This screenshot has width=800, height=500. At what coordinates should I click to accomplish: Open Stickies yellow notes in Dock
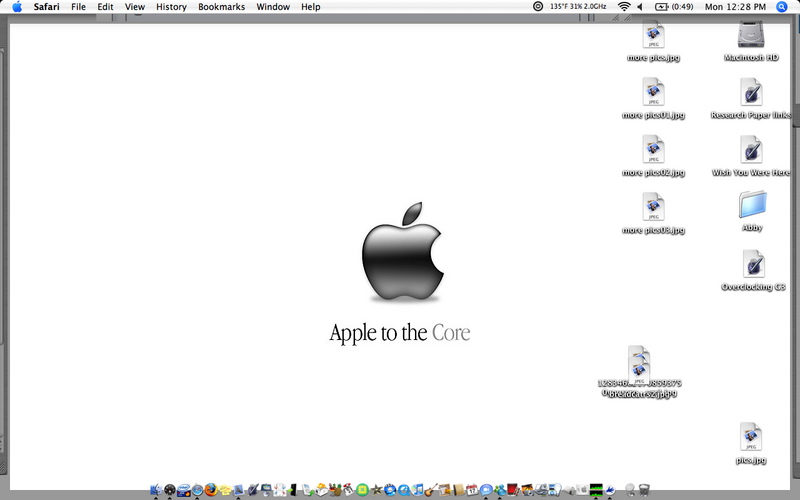click(225, 490)
